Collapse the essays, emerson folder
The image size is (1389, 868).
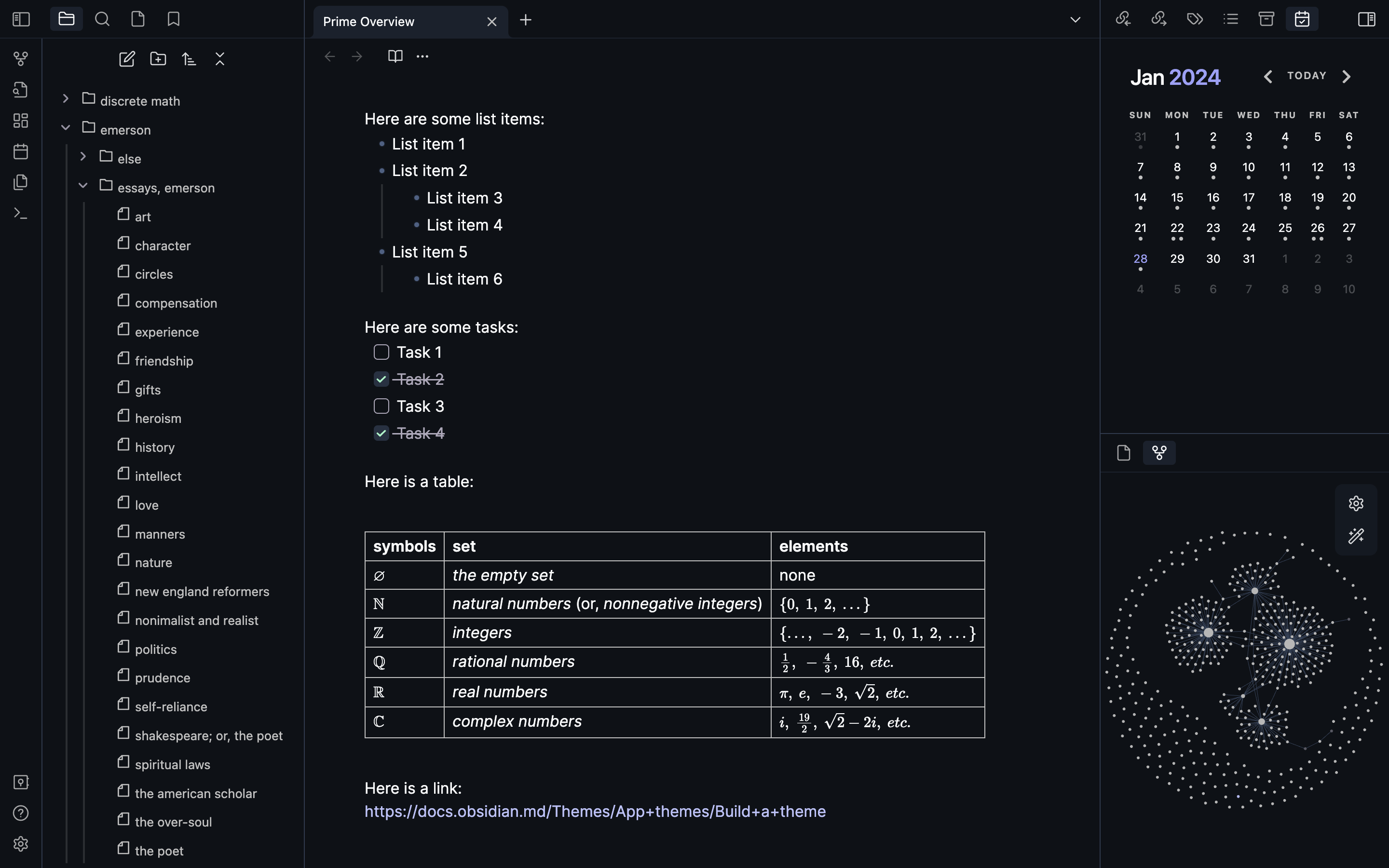tap(82, 186)
